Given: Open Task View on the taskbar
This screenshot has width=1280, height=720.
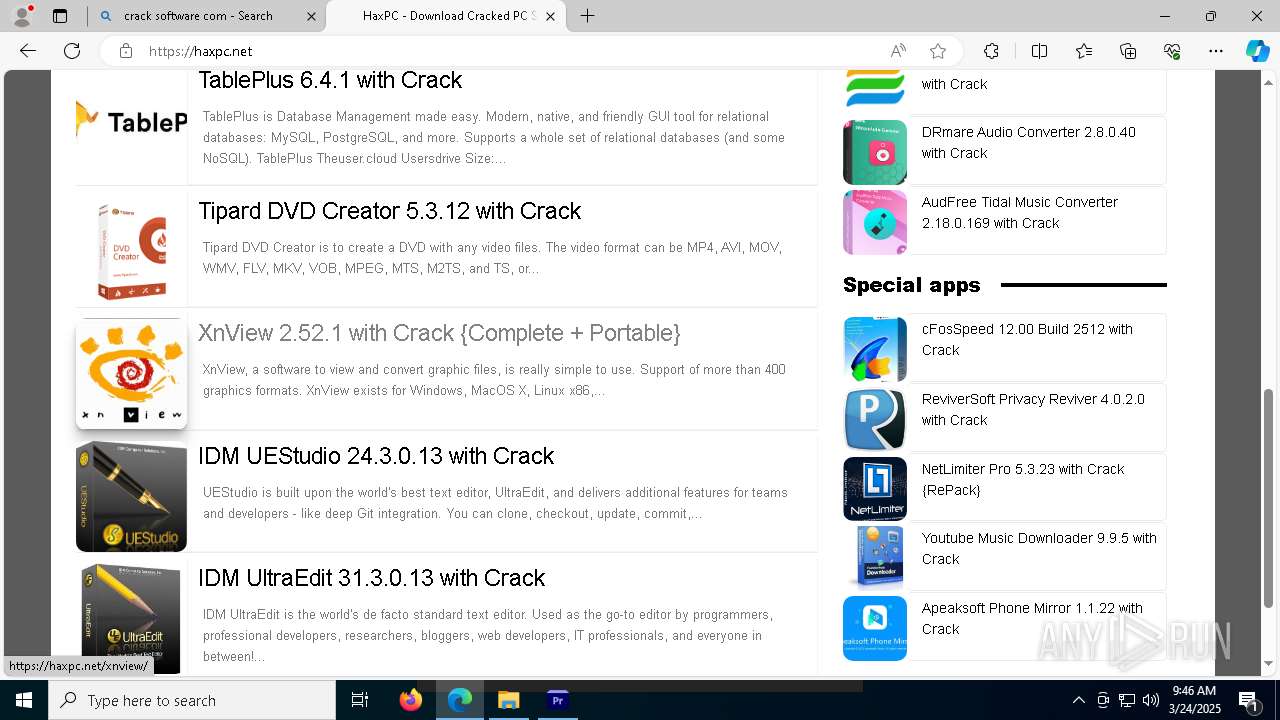Looking at the screenshot, I should click(x=360, y=700).
